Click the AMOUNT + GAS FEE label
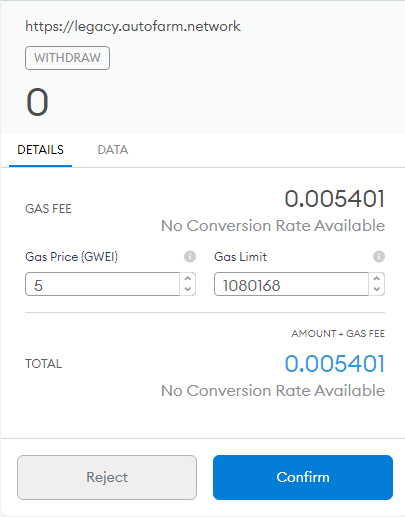The width and height of the screenshot is (405, 517). (338, 334)
